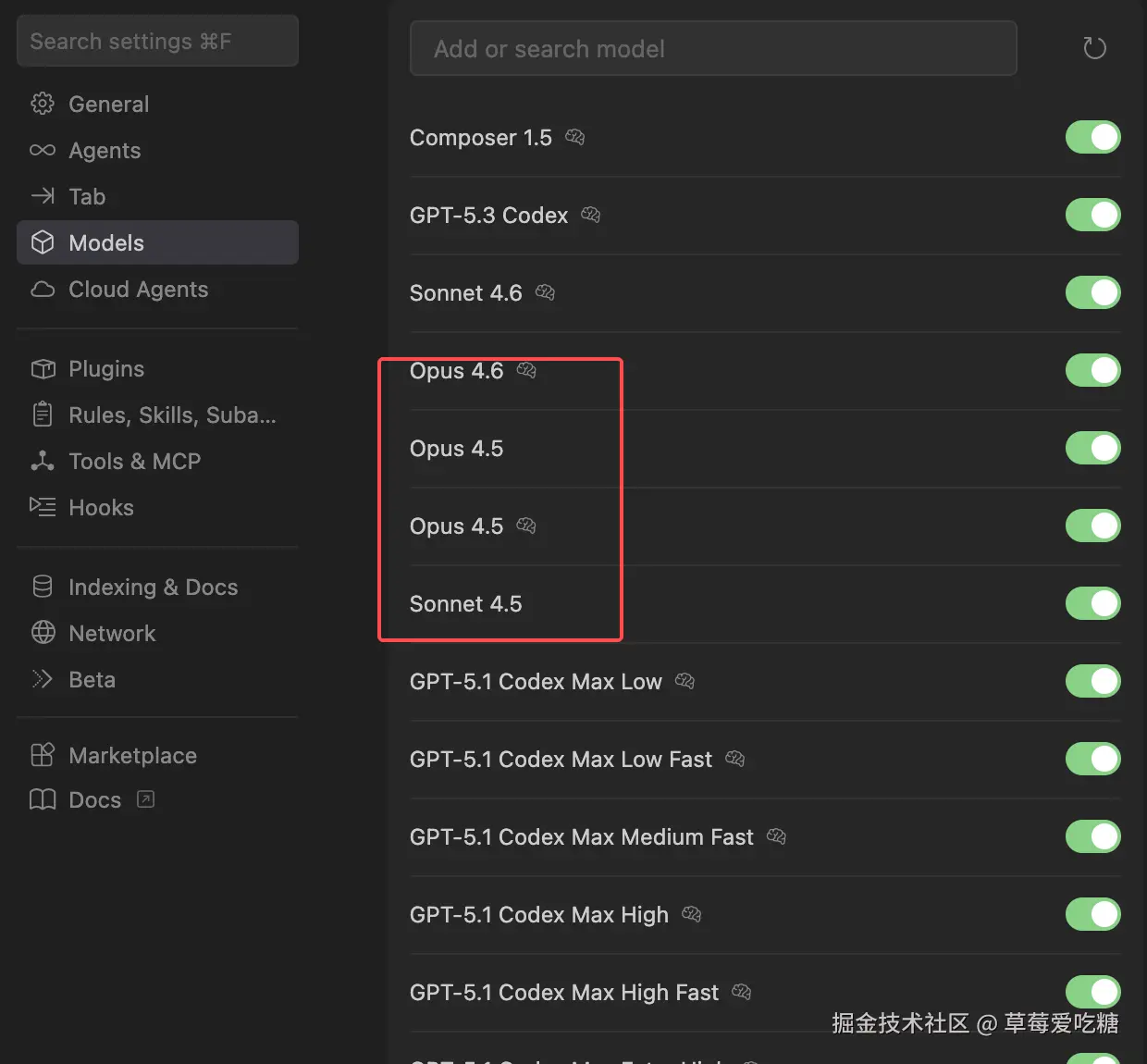Click GPT-5.1 Codex Max Low Fast label
This screenshot has height=1064, width=1147.
point(561,759)
